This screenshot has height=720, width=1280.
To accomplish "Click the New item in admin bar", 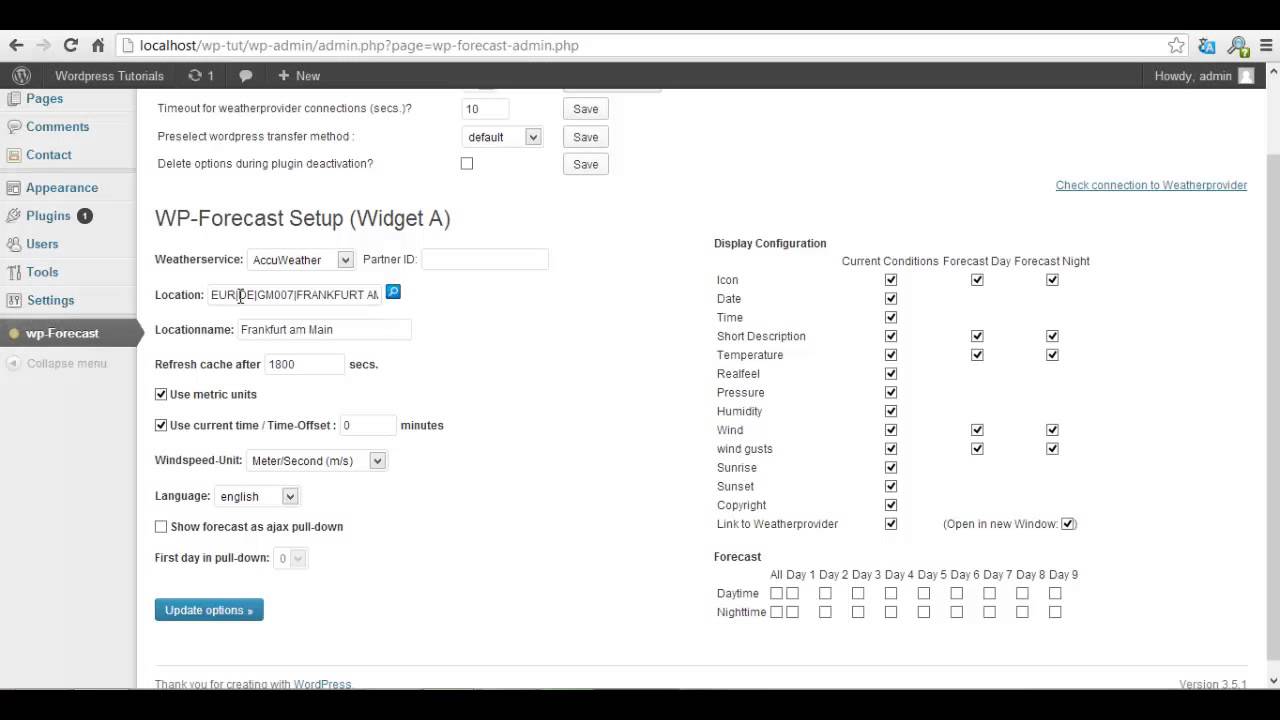I will [x=298, y=76].
